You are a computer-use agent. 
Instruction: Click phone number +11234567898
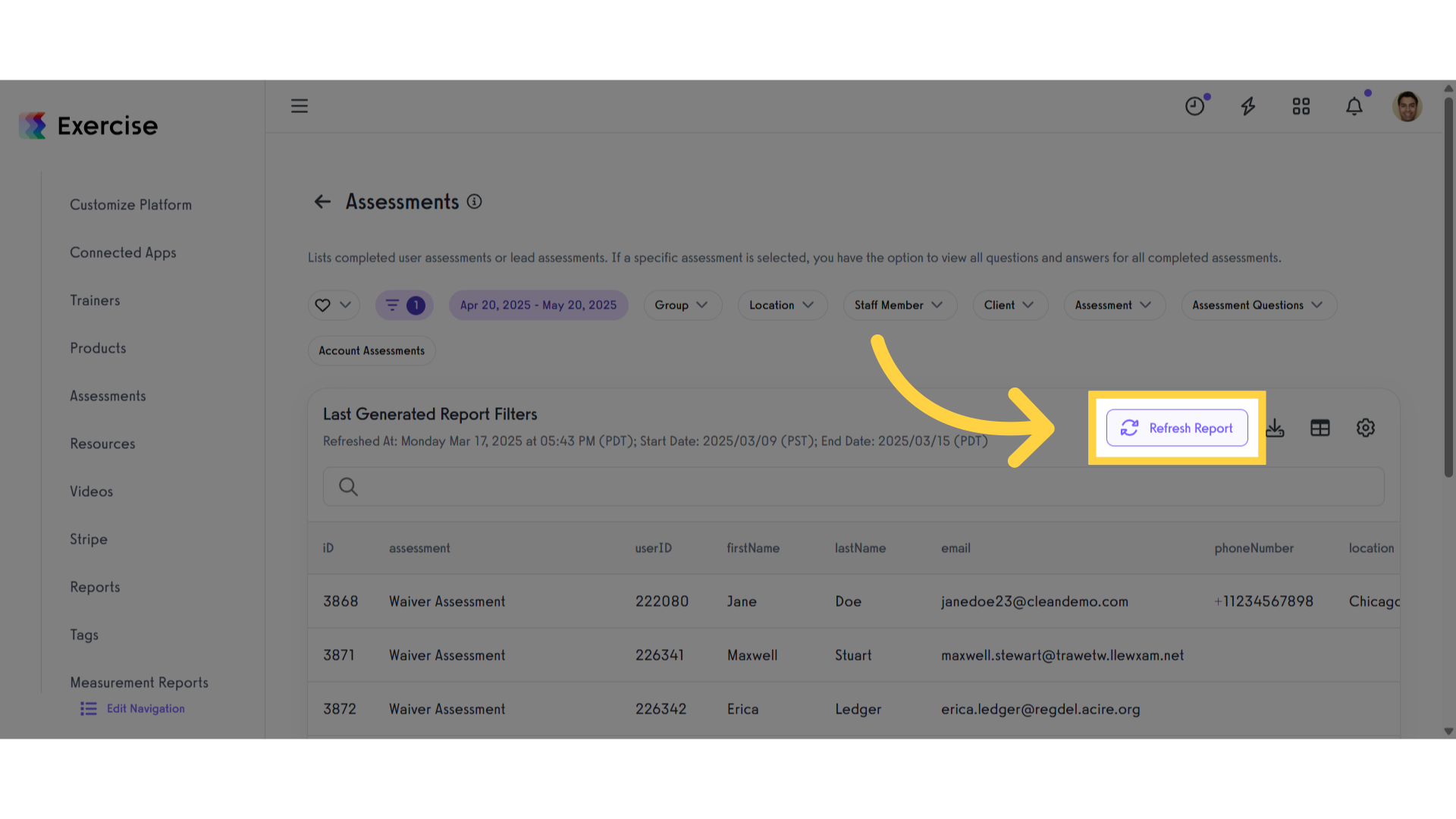point(1263,601)
